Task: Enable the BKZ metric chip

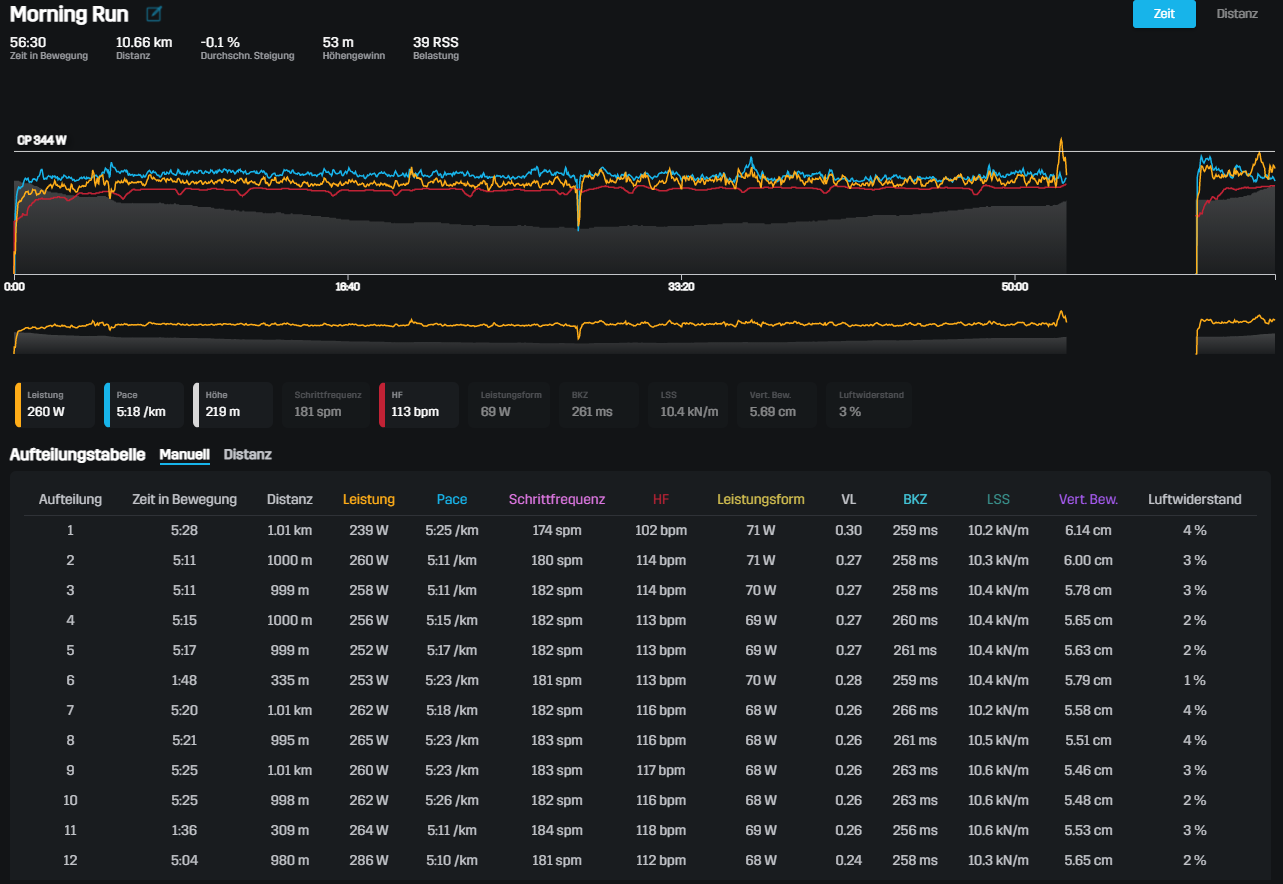Action: (x=600, y=404)
